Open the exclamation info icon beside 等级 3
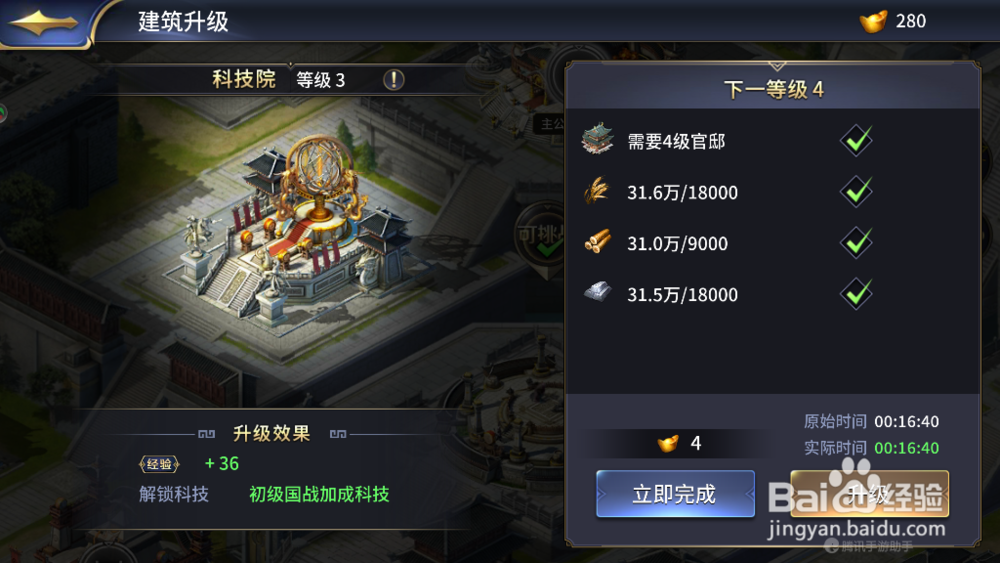 (x=393, y=80)
